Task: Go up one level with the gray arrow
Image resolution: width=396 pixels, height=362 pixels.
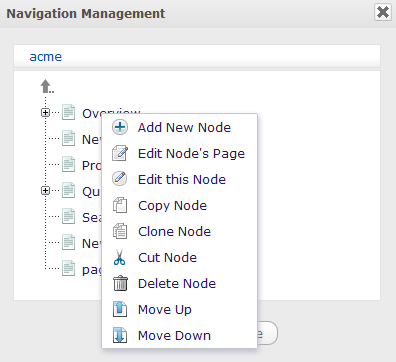Action: (47, 86)
